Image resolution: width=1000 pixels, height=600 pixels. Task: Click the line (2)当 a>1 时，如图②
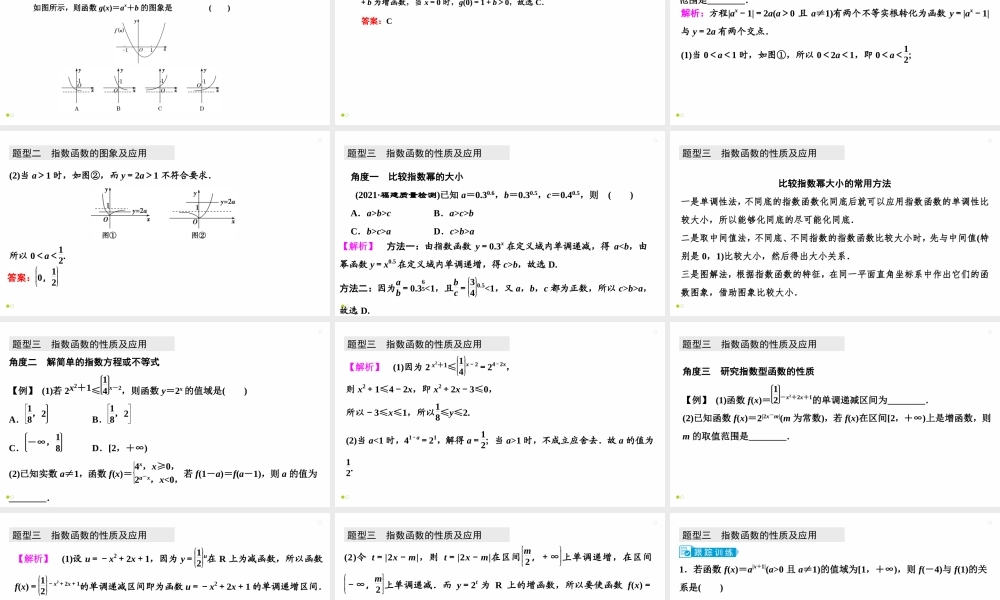(110, 175)
